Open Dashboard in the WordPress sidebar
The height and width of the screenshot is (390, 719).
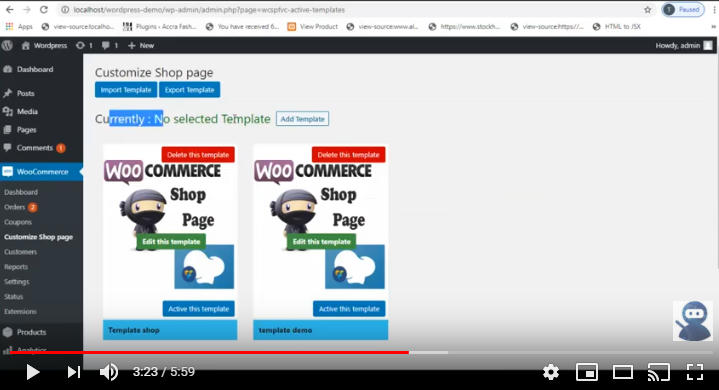click(x=34, y=69)
